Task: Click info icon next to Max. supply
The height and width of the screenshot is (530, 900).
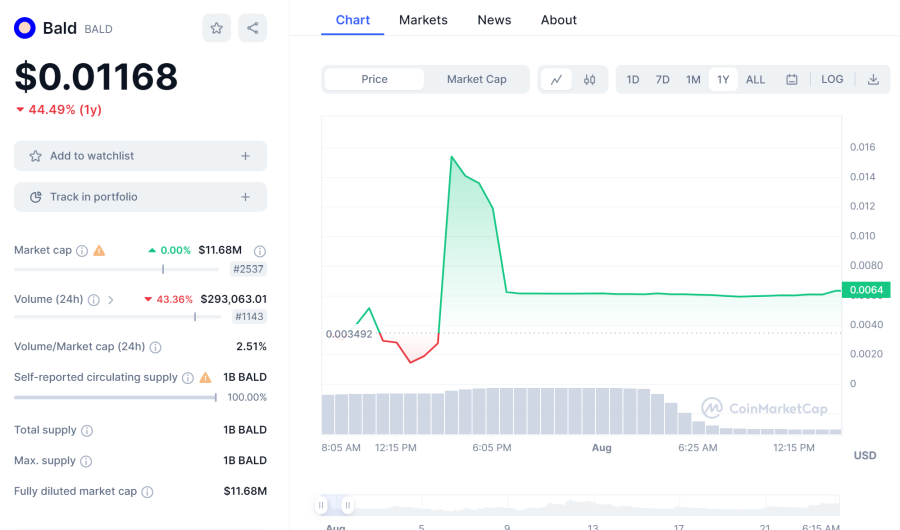Action: tap(86, 461)
